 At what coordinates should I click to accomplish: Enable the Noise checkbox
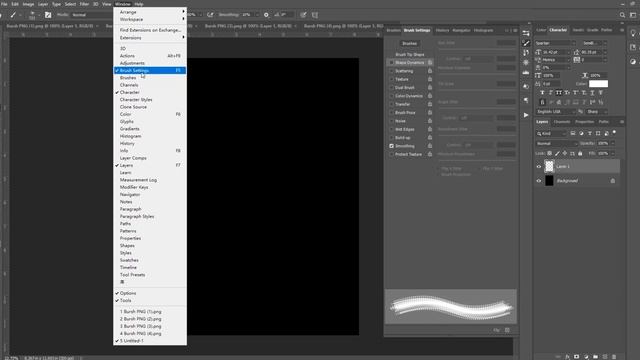tap(391, 121)
